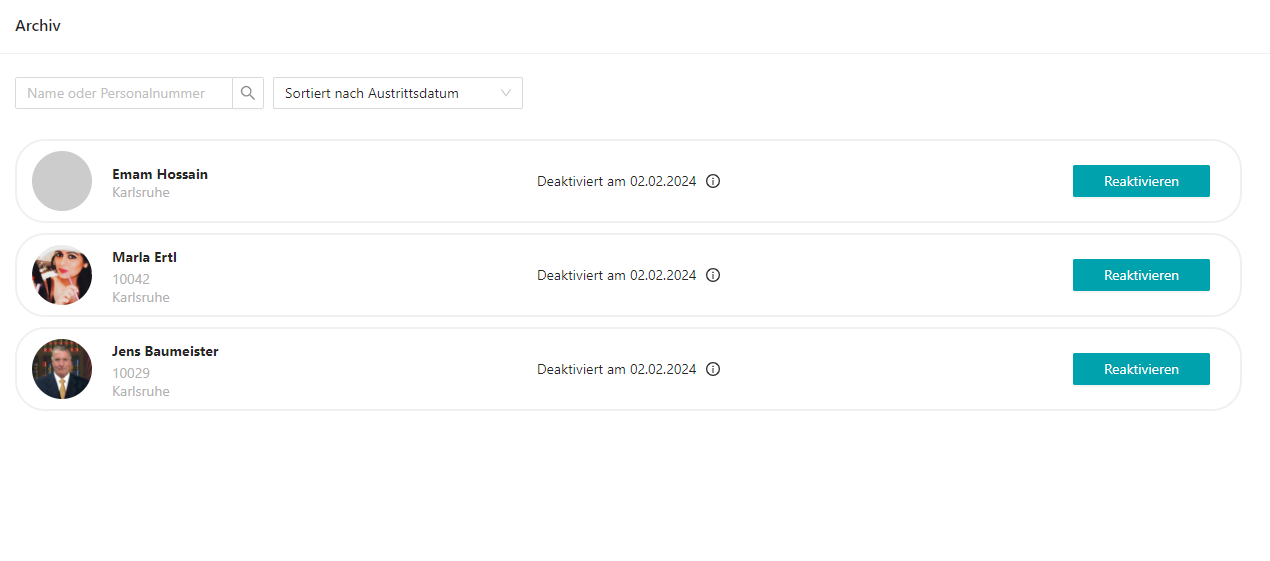This screenshot has width=1270, height=561.
Task: Click personnel number 10042
Action: (x=131, y=279)
